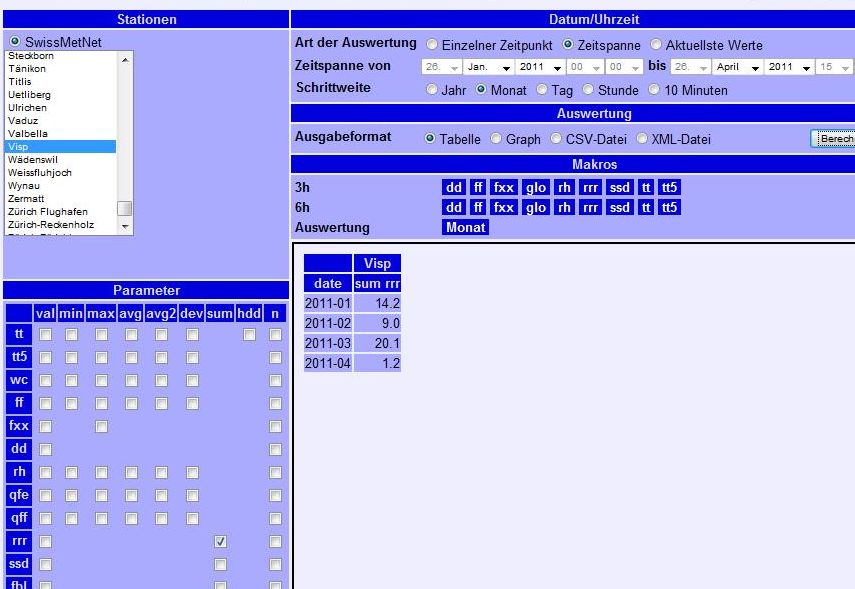Click the 3h row 'glo' macro button
Viewport: 855px width, 589px height.
[535, 187]
